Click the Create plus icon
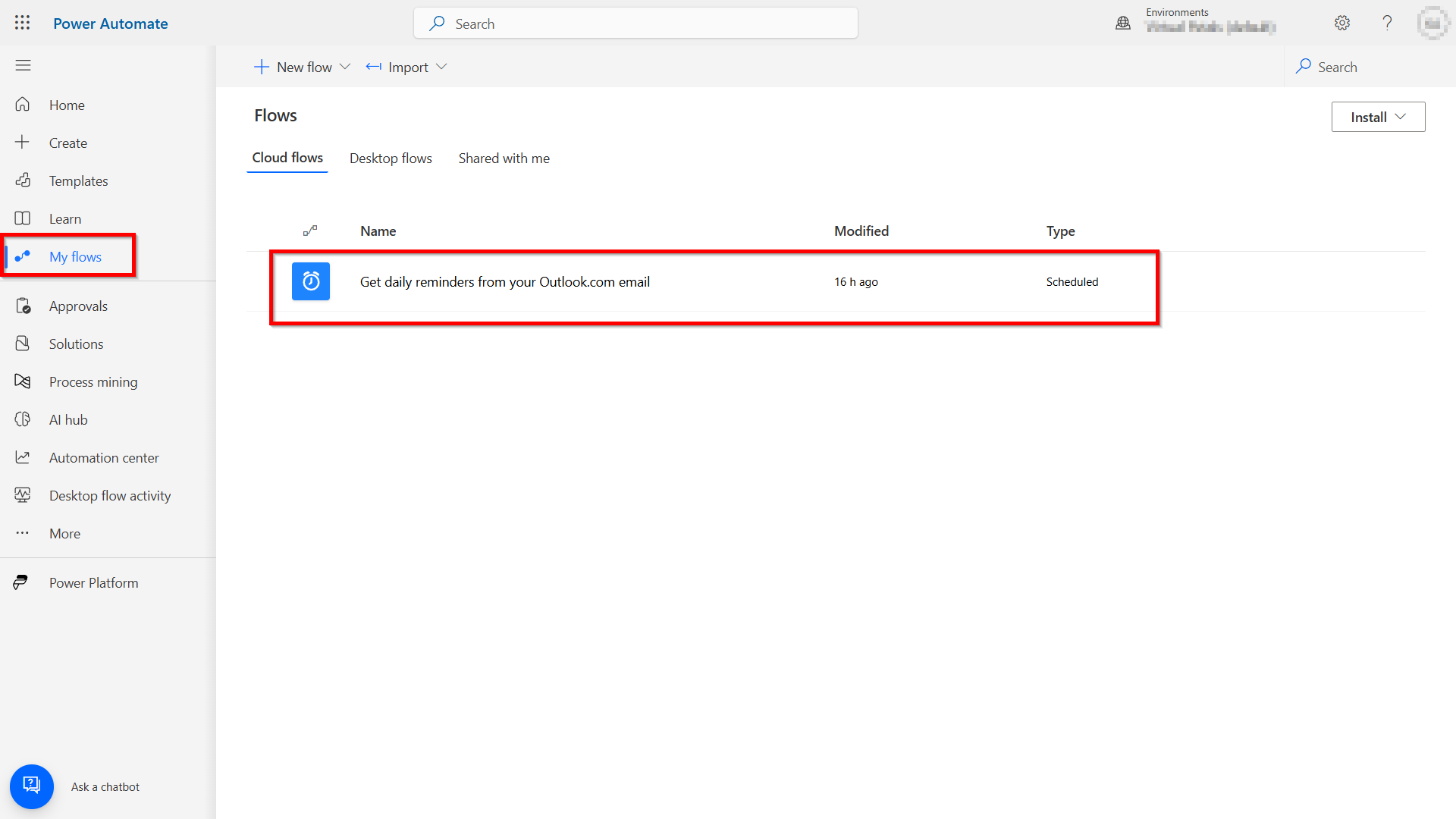Viewport: 1456px width, 819px height. 23,143
